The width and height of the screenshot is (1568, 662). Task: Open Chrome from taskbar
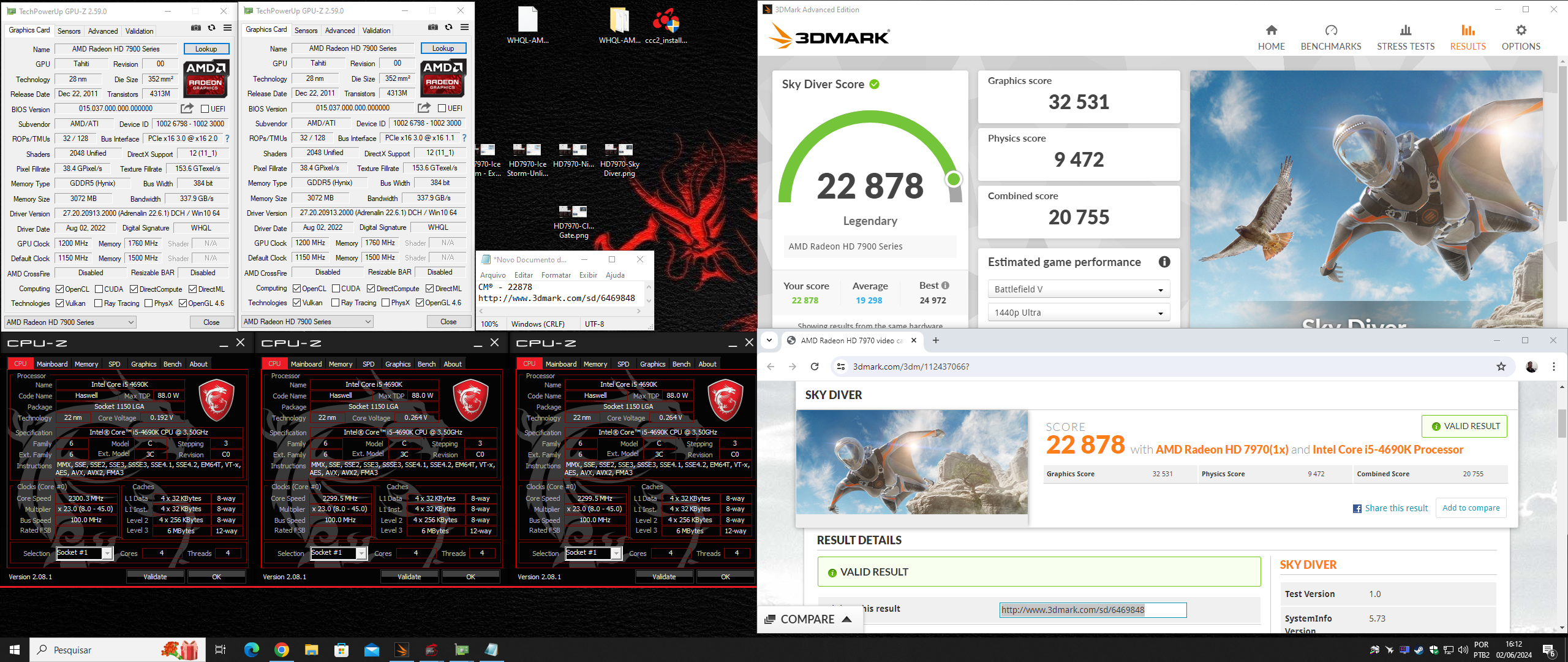coord(282,650)
